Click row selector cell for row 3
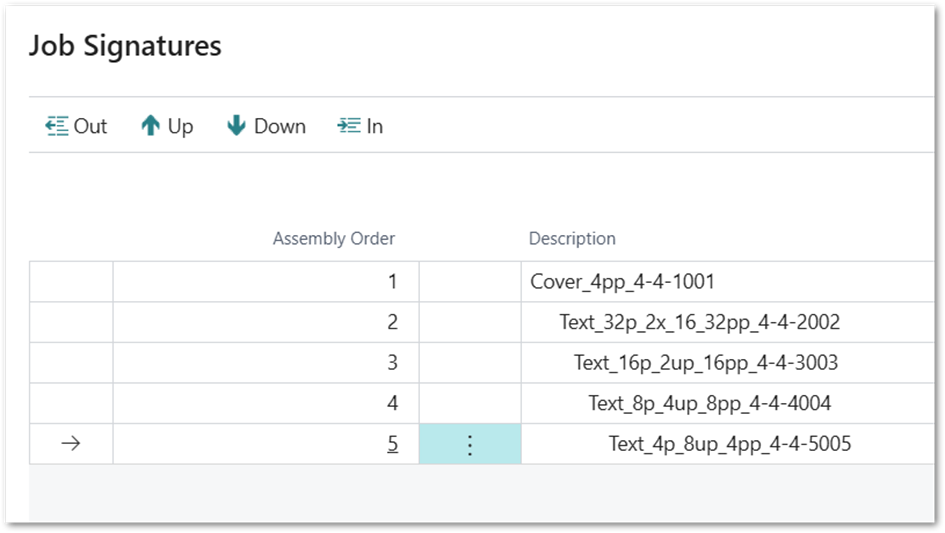The image size is (945, 533). pos(71,363)
